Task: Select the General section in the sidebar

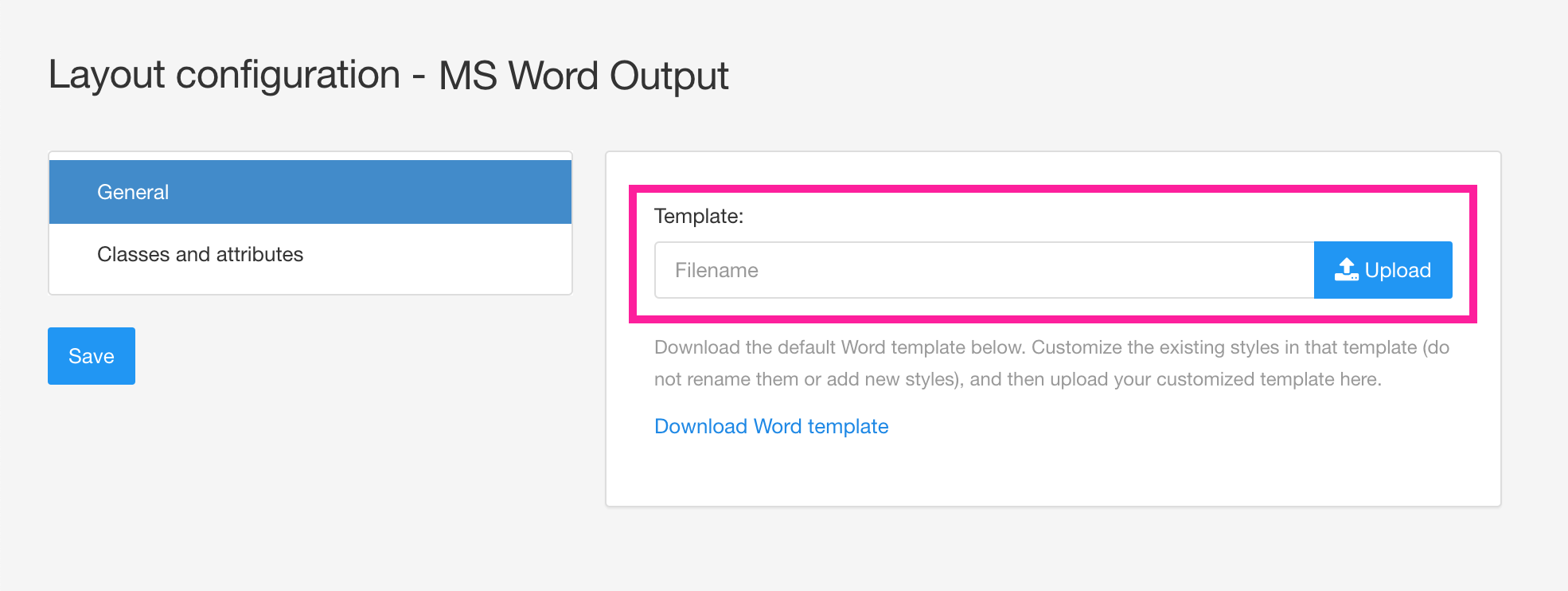Action: click(310, 191)
